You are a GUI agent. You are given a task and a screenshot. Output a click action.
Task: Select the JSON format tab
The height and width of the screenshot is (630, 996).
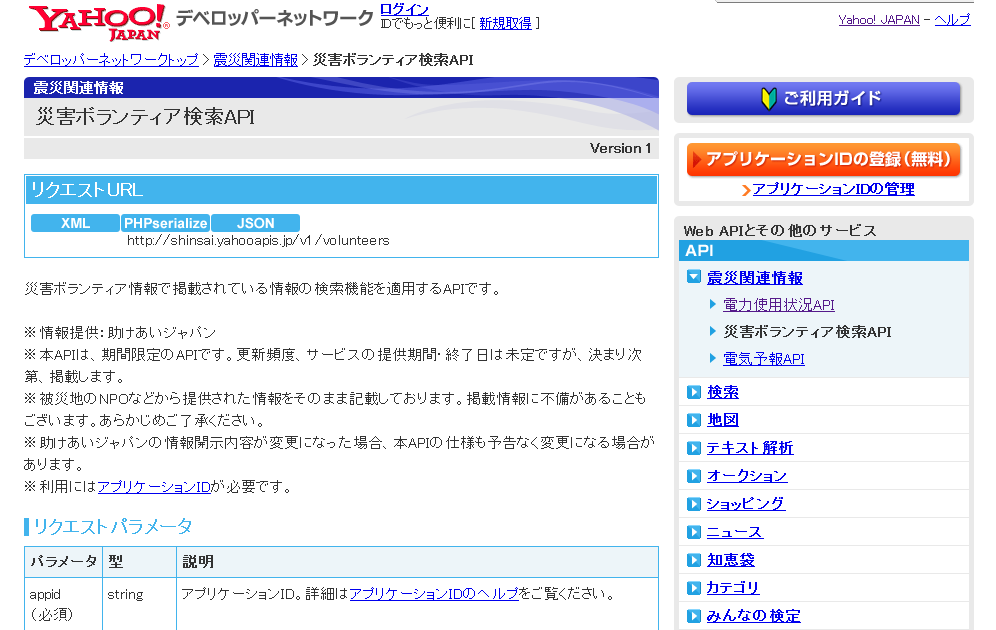click(255, 223)
